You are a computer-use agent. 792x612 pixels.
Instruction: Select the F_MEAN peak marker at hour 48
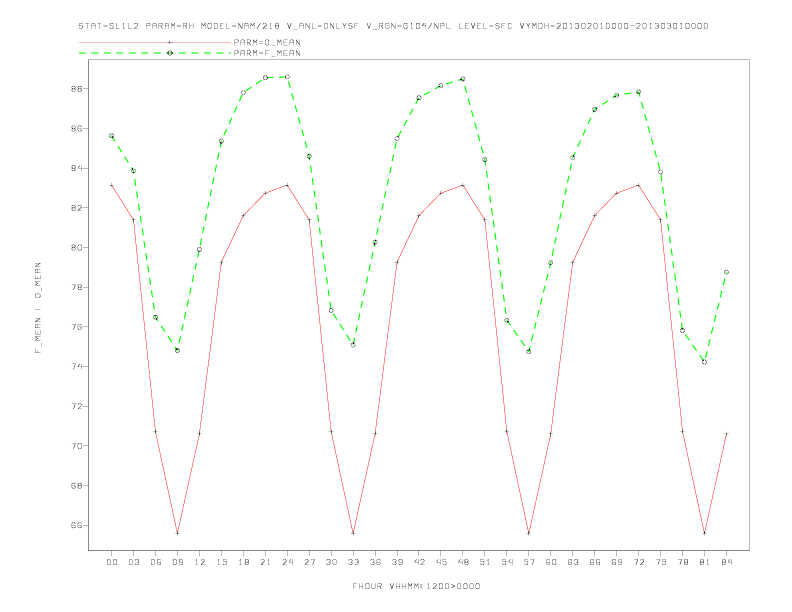[463, 79]
